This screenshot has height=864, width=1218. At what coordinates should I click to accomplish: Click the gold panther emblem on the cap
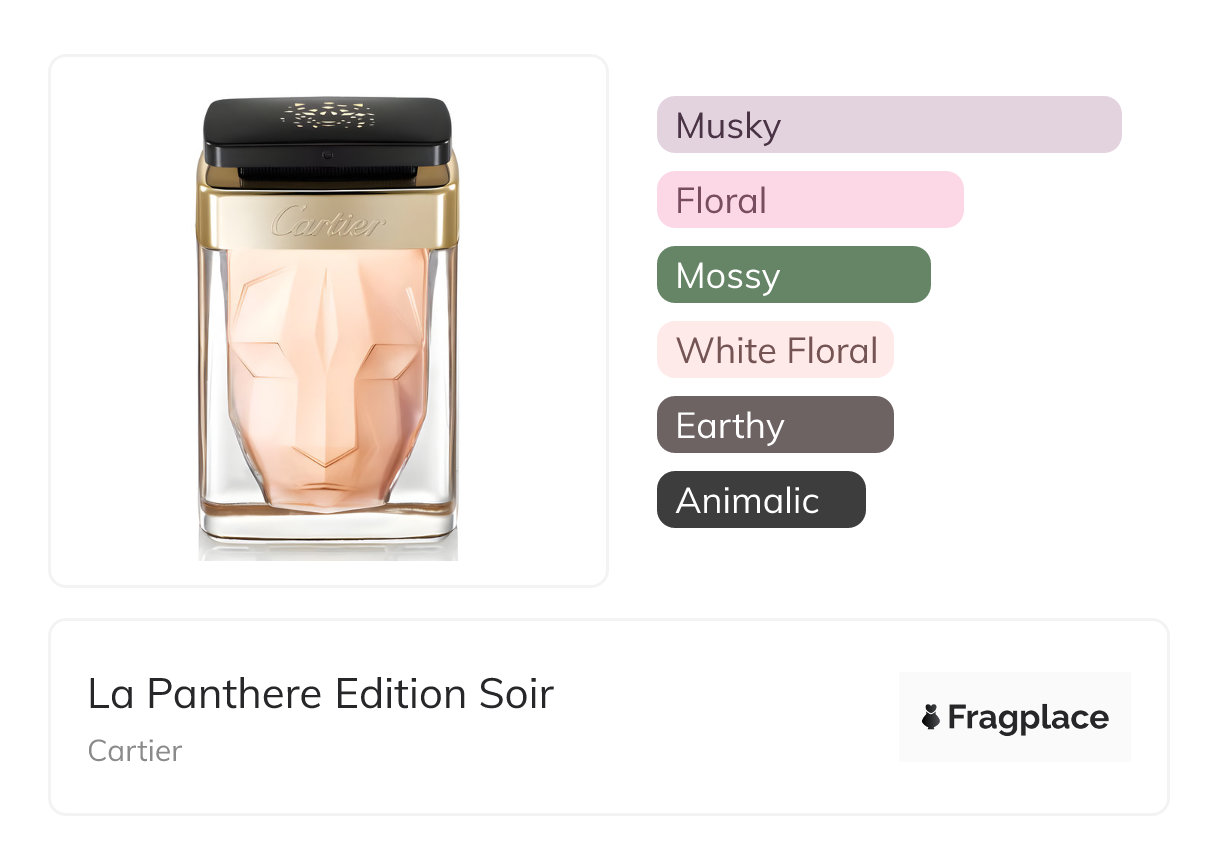[328, 114]
